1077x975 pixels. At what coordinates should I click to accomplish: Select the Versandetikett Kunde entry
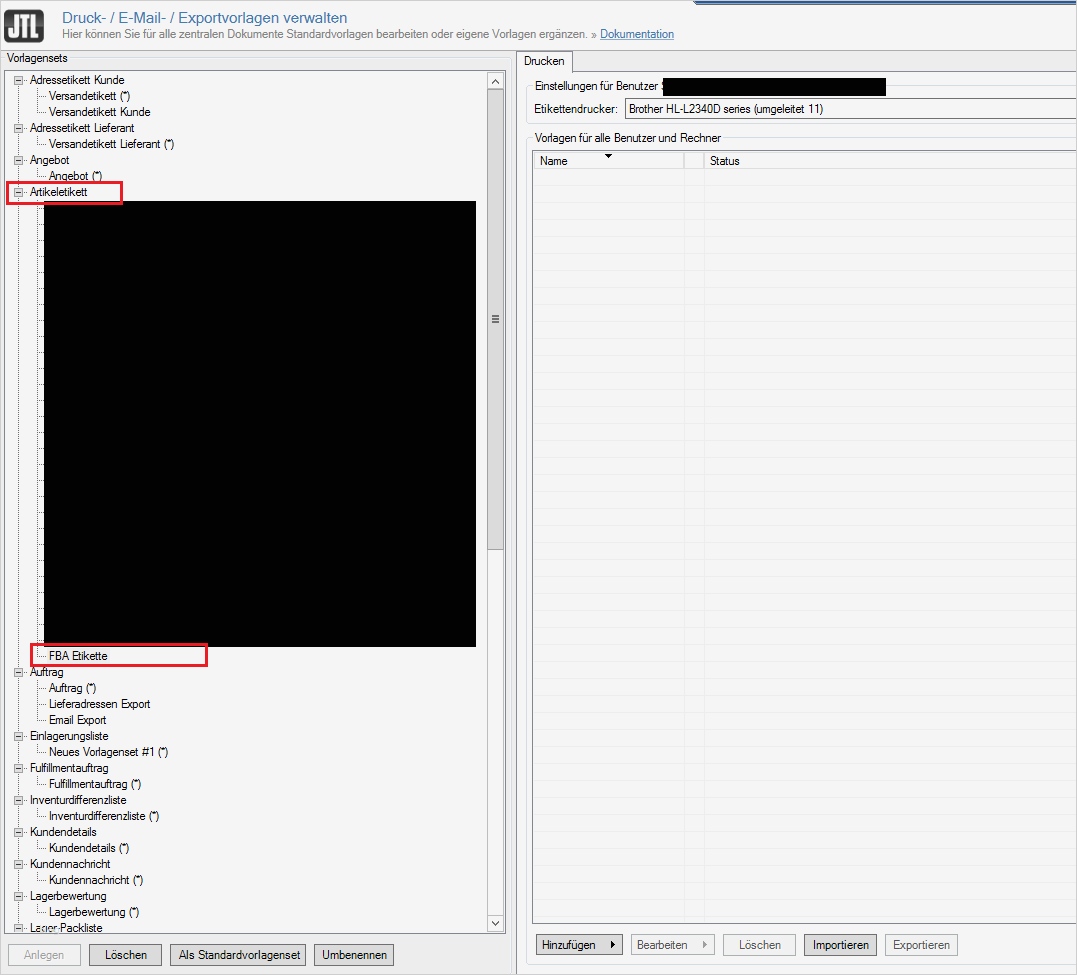(x=100, y=112)
